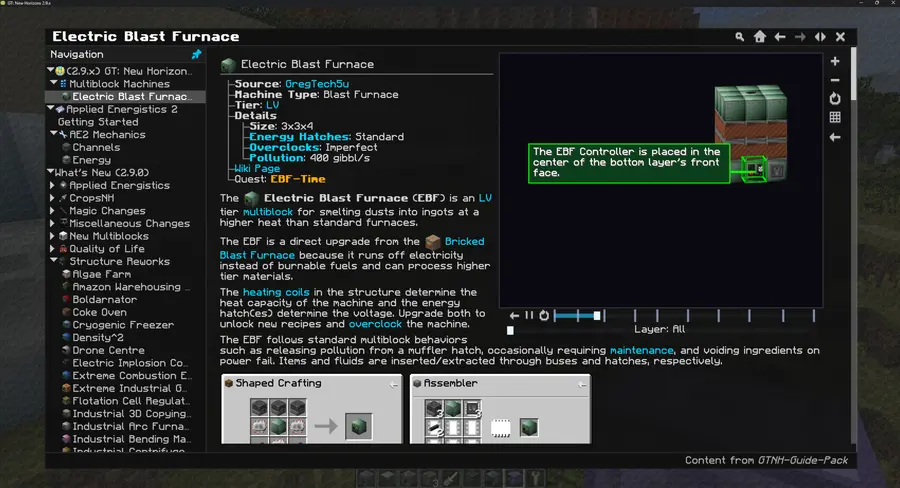This screenshot has width=900, height=488.
Task: Open the Electric Implosion Compressor entry
Action: [x=130, y=362]
